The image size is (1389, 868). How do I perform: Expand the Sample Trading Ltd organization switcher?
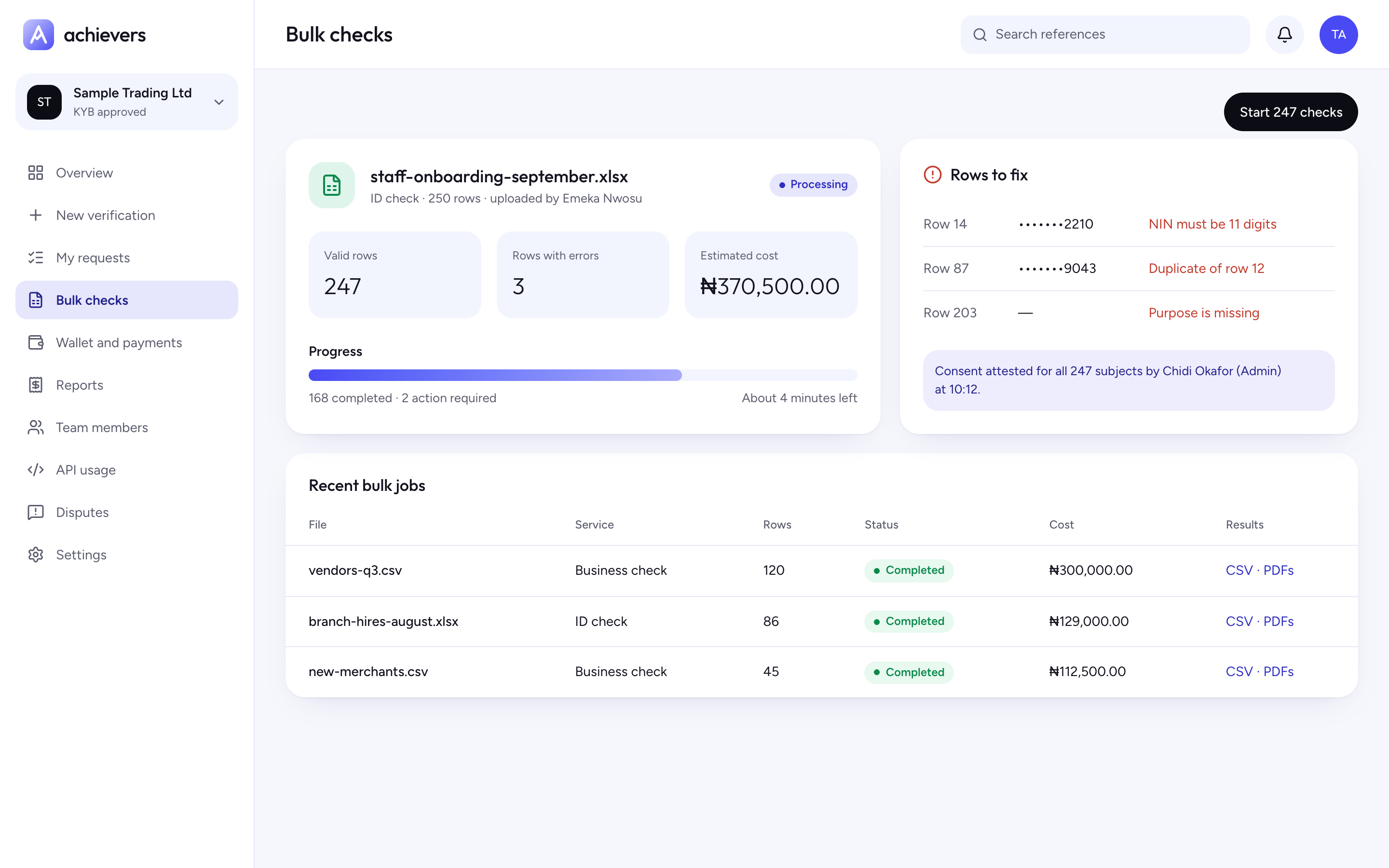[127, 102]
